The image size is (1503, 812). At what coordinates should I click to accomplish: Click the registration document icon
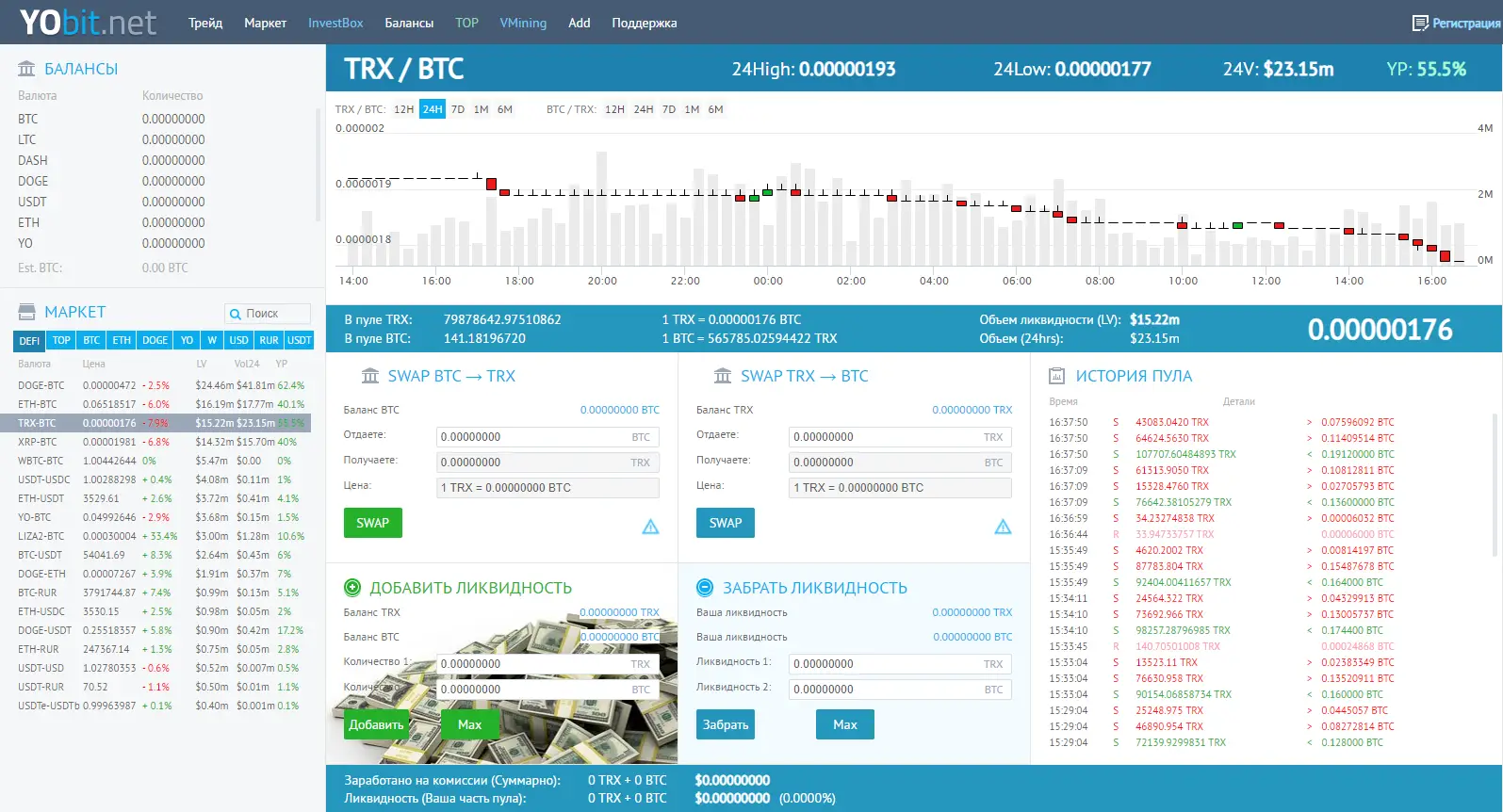[1420, 23]
